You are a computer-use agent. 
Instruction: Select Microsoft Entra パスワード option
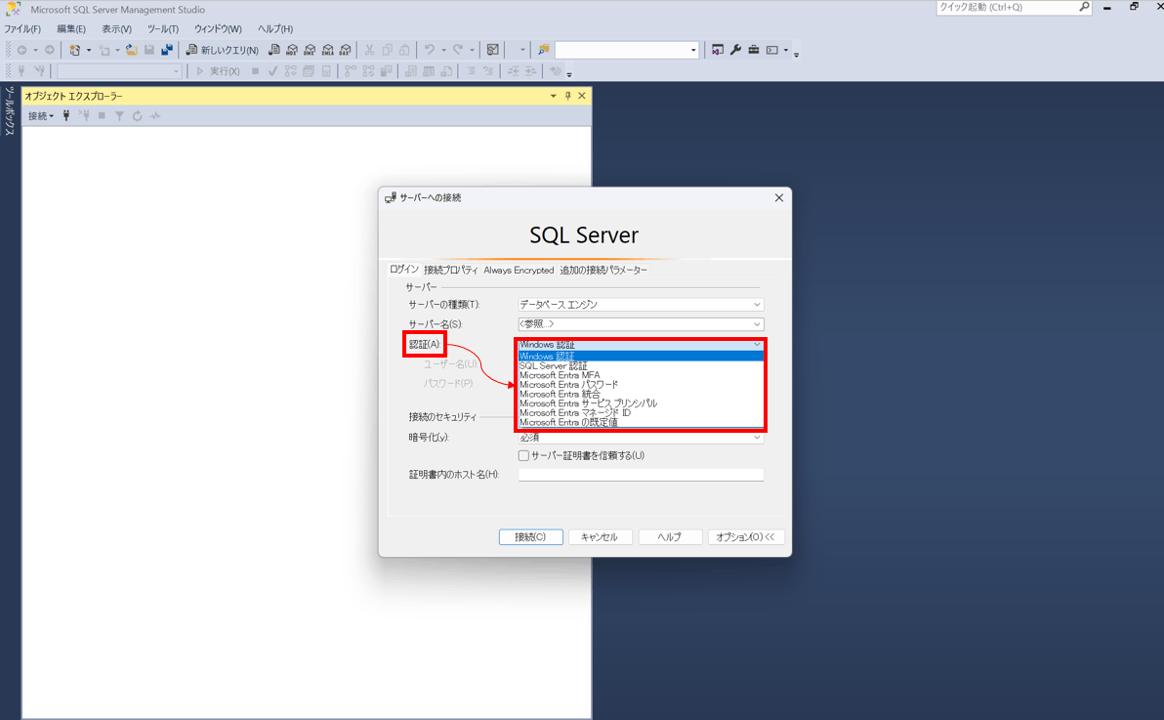point(641,384)
